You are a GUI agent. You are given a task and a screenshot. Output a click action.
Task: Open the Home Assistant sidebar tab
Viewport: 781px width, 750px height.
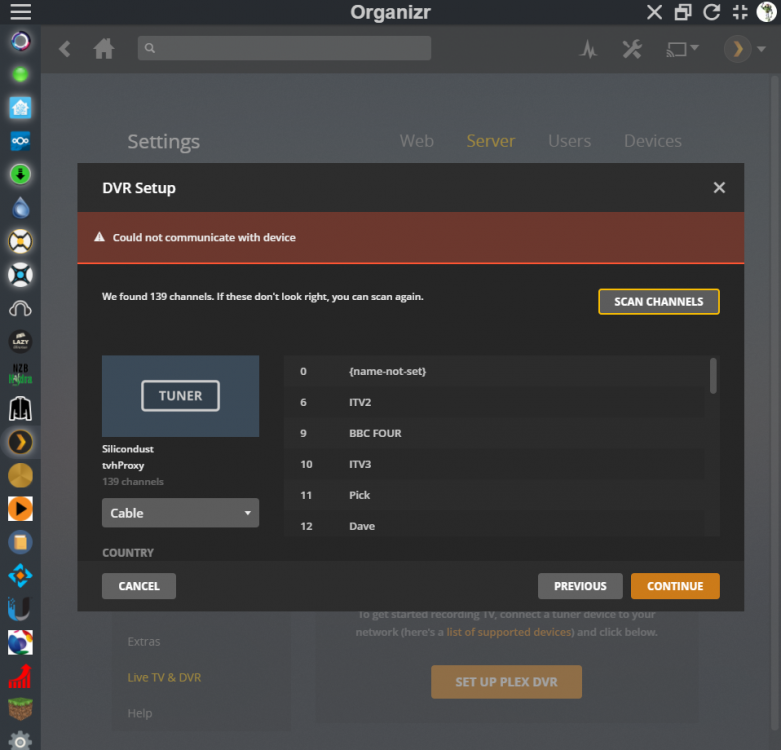click(20, 108)
